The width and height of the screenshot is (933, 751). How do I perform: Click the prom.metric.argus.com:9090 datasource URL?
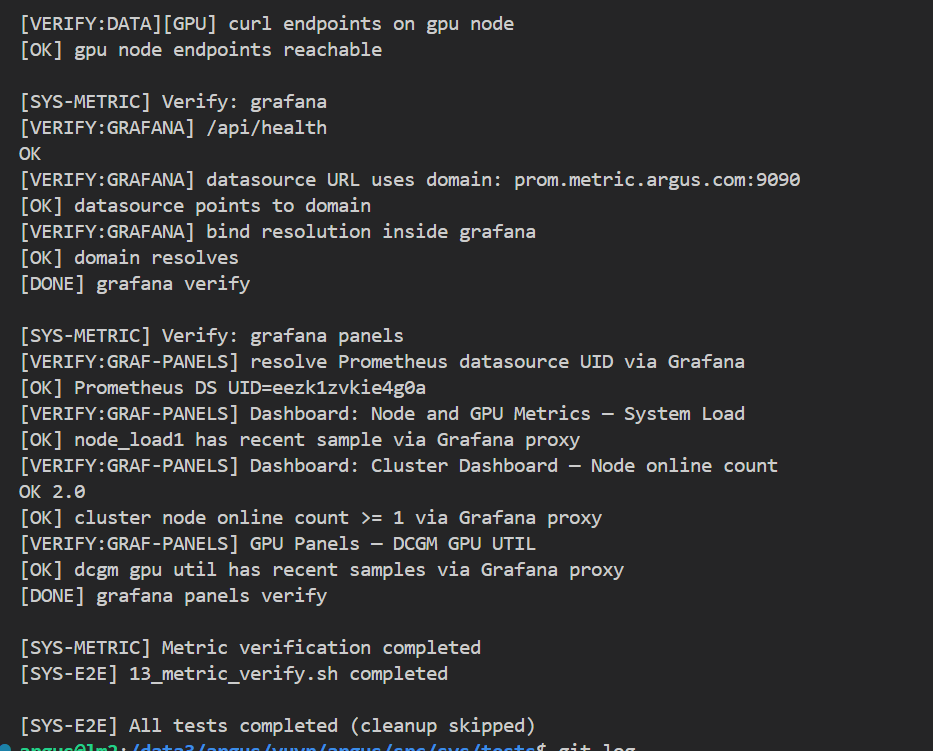click(x=656, y=180)
